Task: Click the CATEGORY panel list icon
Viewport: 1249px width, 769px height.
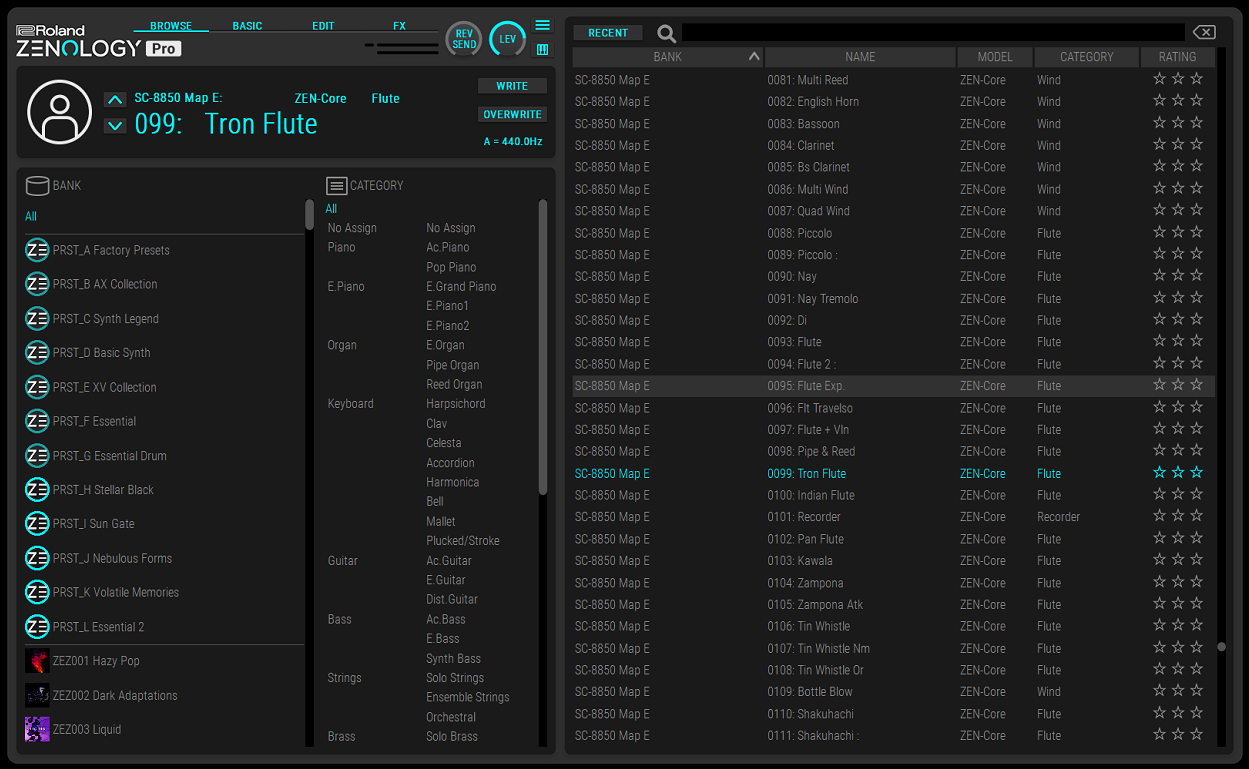Action: (336, 185)
